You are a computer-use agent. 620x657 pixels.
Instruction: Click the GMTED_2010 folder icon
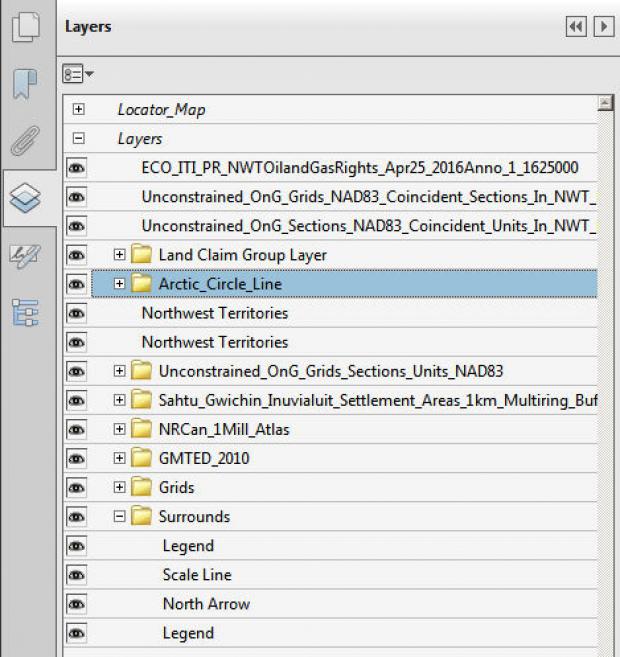tap(141, 458)
